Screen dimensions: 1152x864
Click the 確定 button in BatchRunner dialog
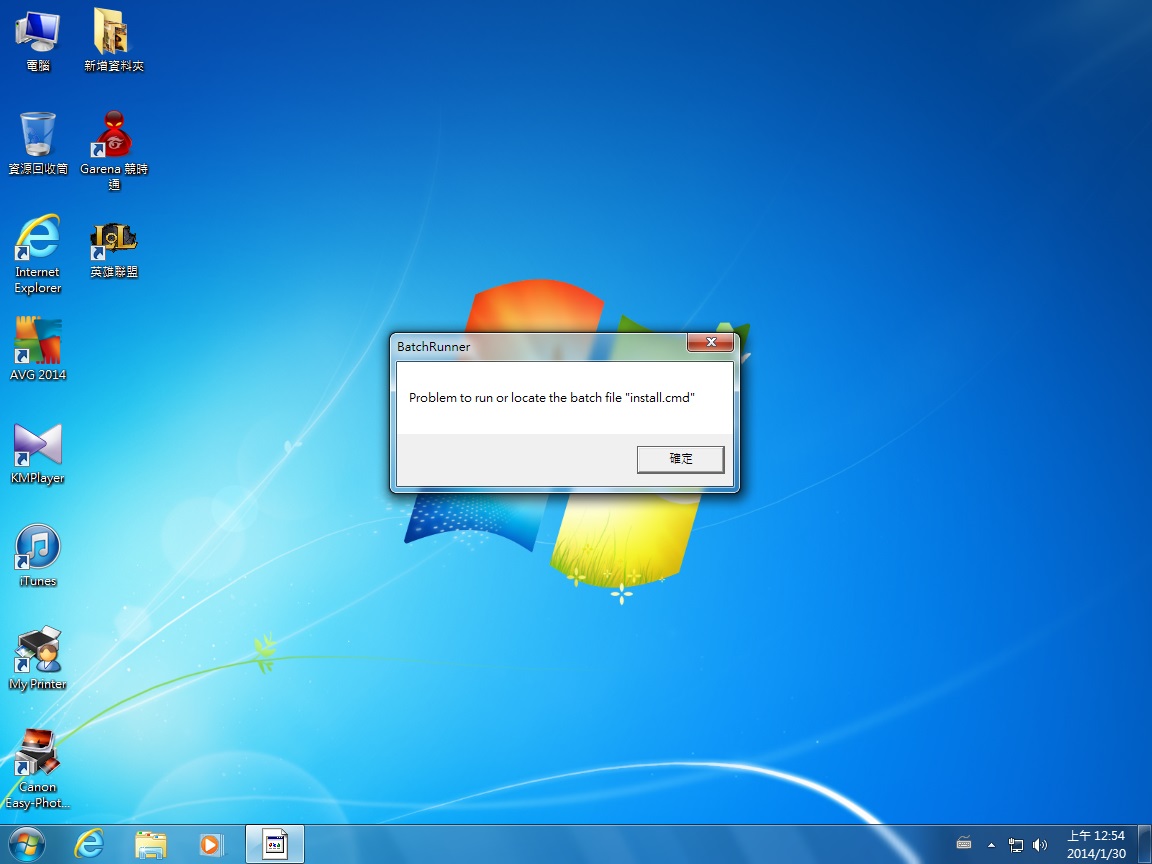point(680,459)
